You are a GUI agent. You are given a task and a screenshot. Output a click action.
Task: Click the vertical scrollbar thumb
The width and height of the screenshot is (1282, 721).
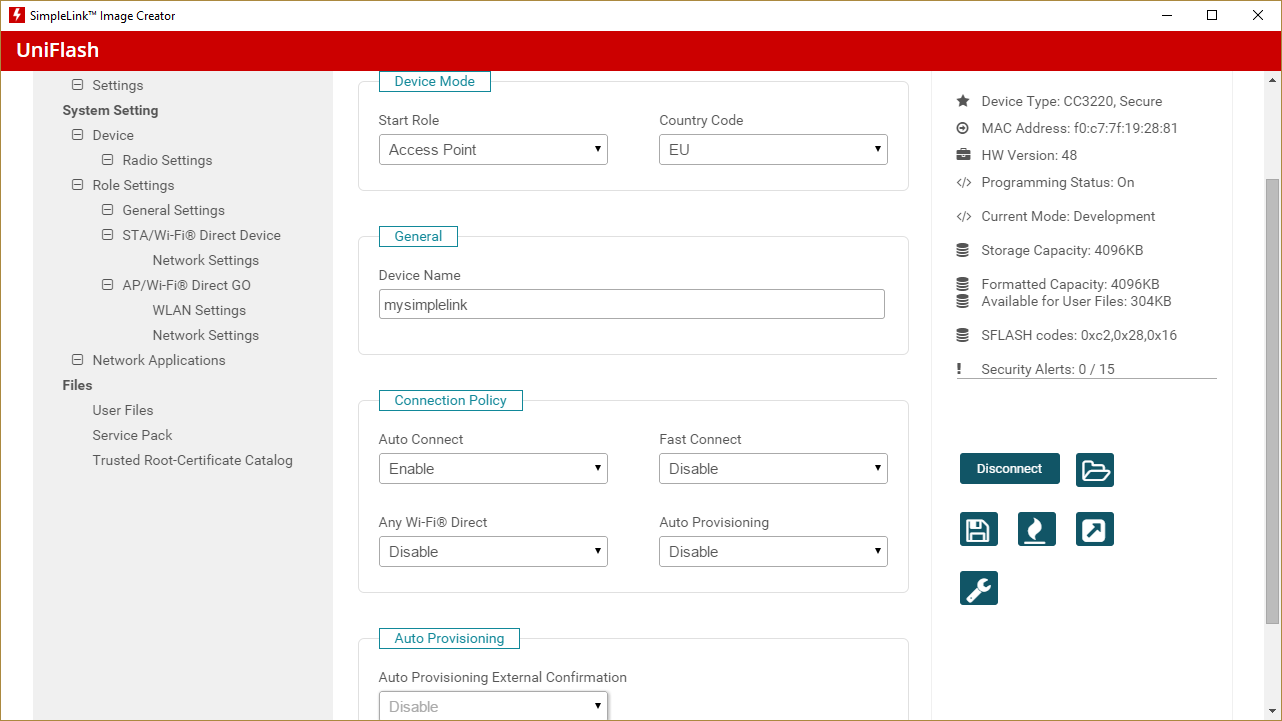[1273, 400]
